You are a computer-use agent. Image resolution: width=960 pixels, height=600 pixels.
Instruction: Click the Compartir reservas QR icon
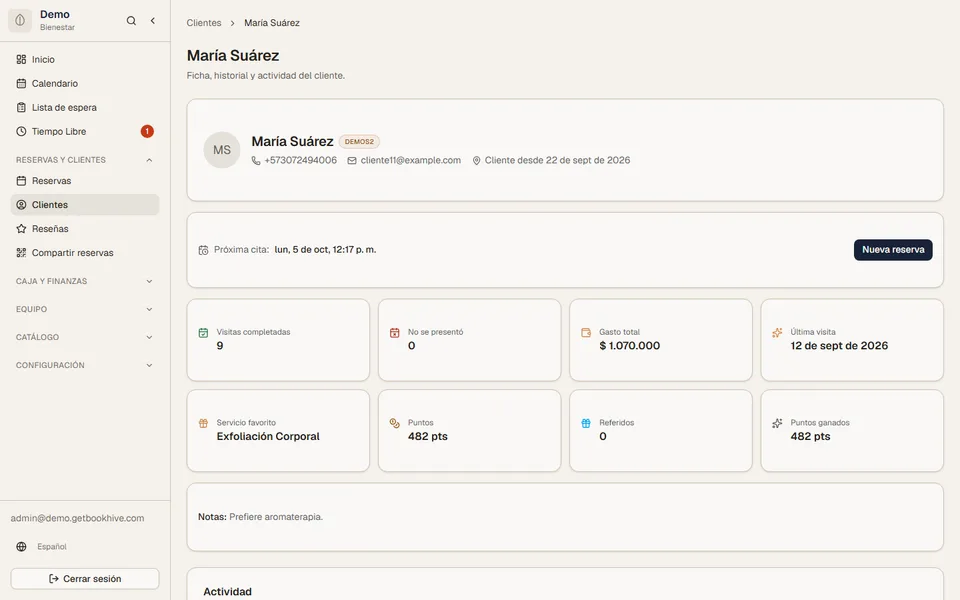21,252
